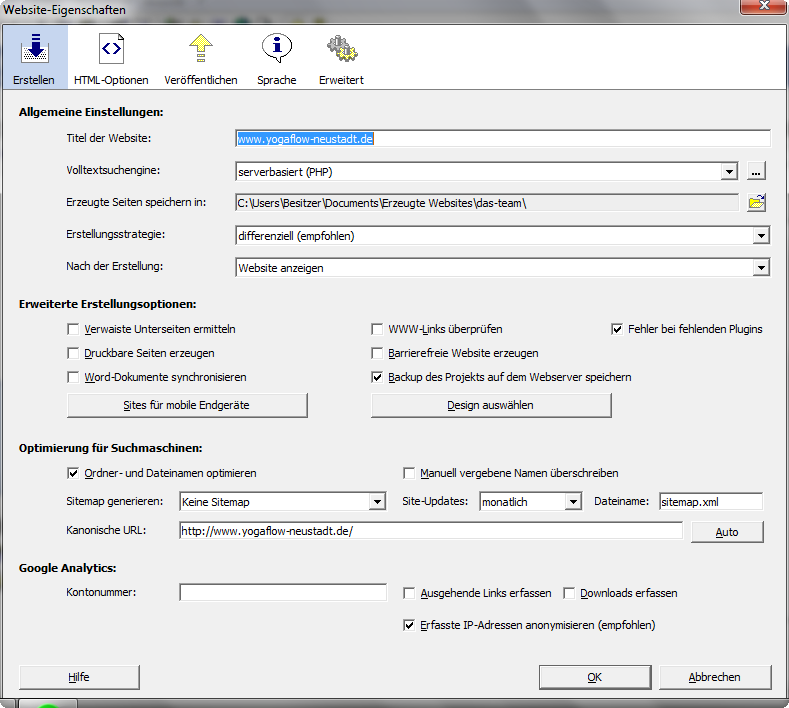Open the Site-Updates monatlich dropdown
This screenshot has width=789, height=708.
pos(573,502)
